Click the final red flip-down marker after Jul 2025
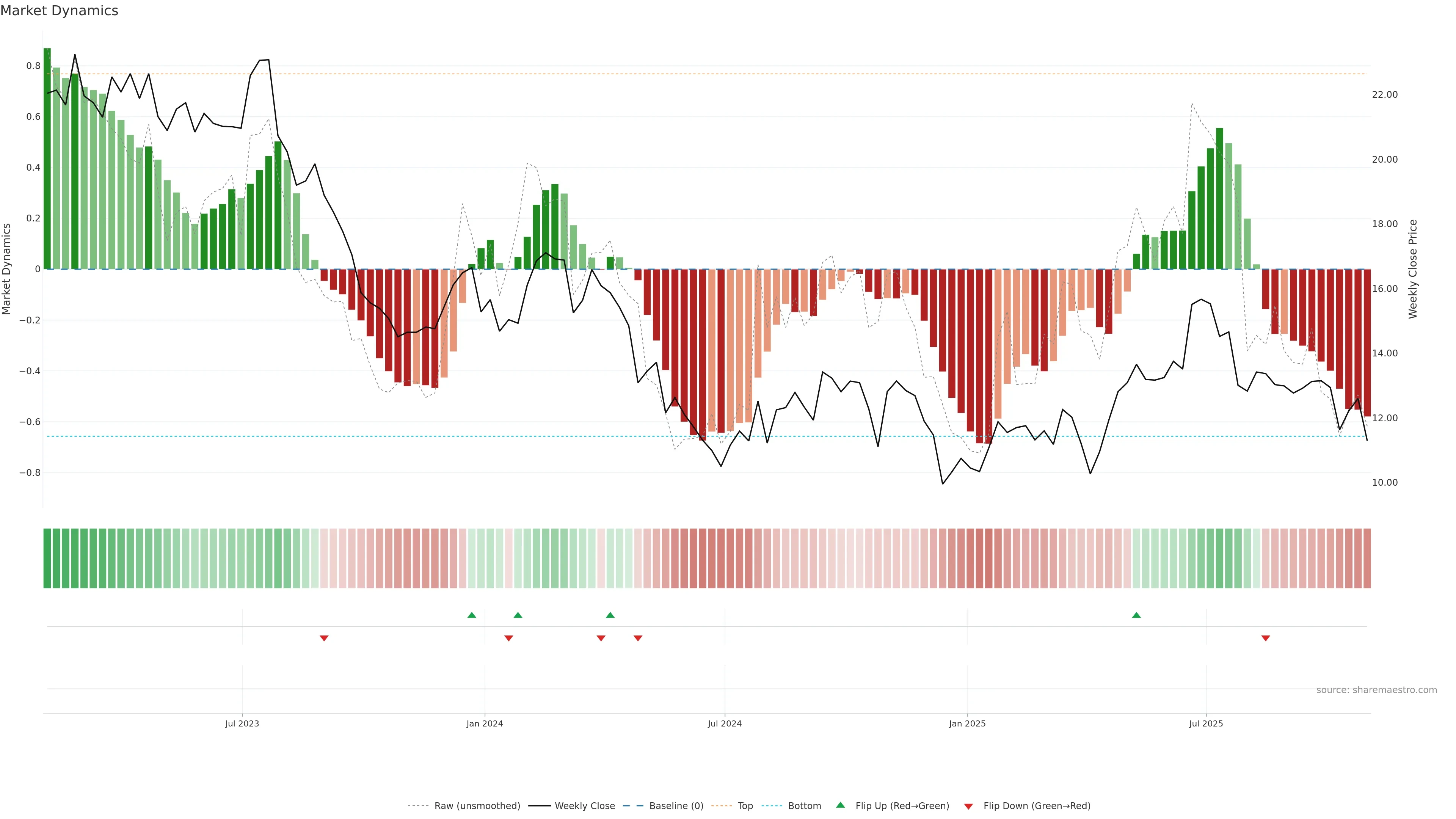The image size is (1456, 819). click(1266, 638)
